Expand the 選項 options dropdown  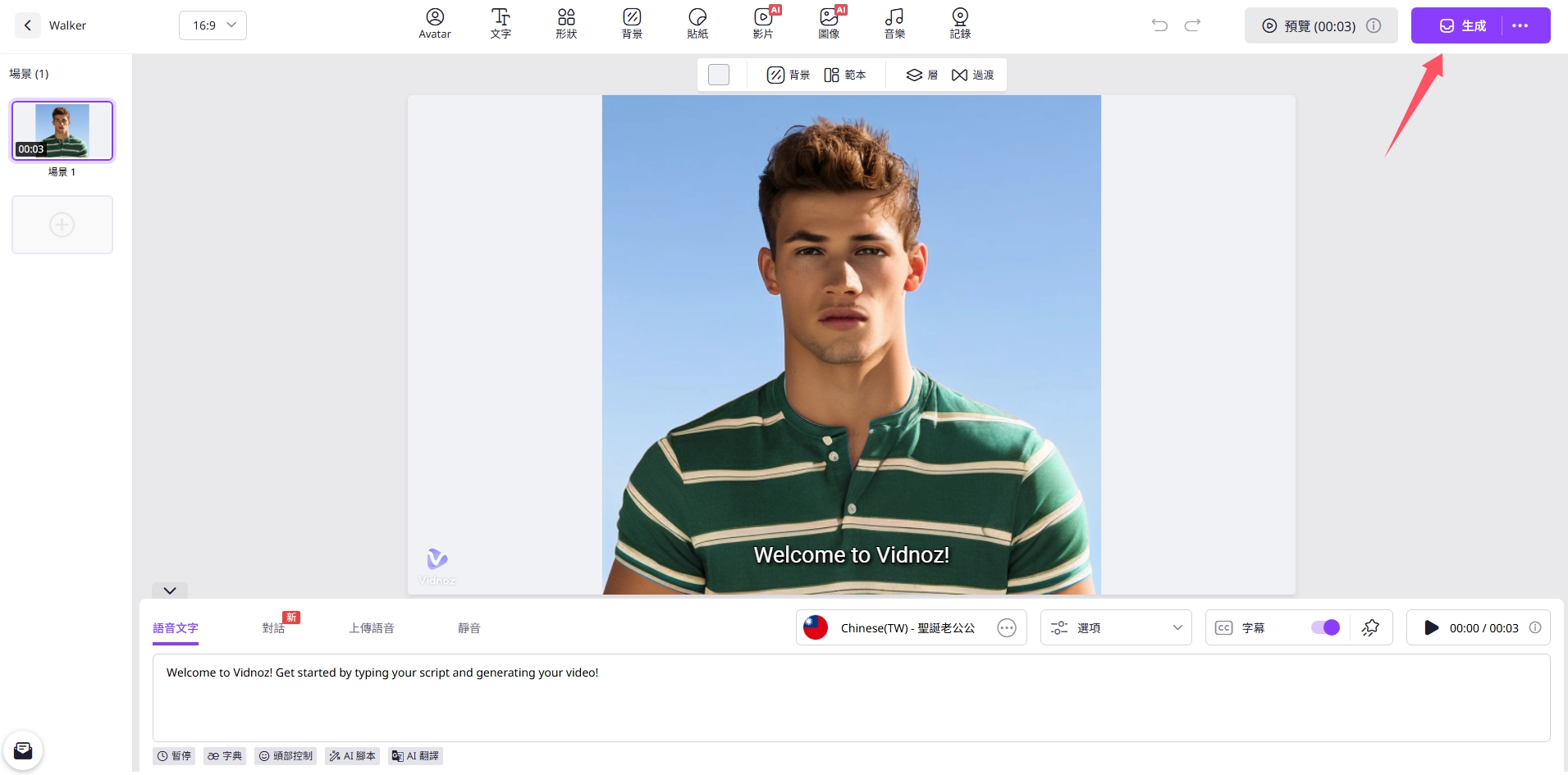click(x=1116, y=627)
